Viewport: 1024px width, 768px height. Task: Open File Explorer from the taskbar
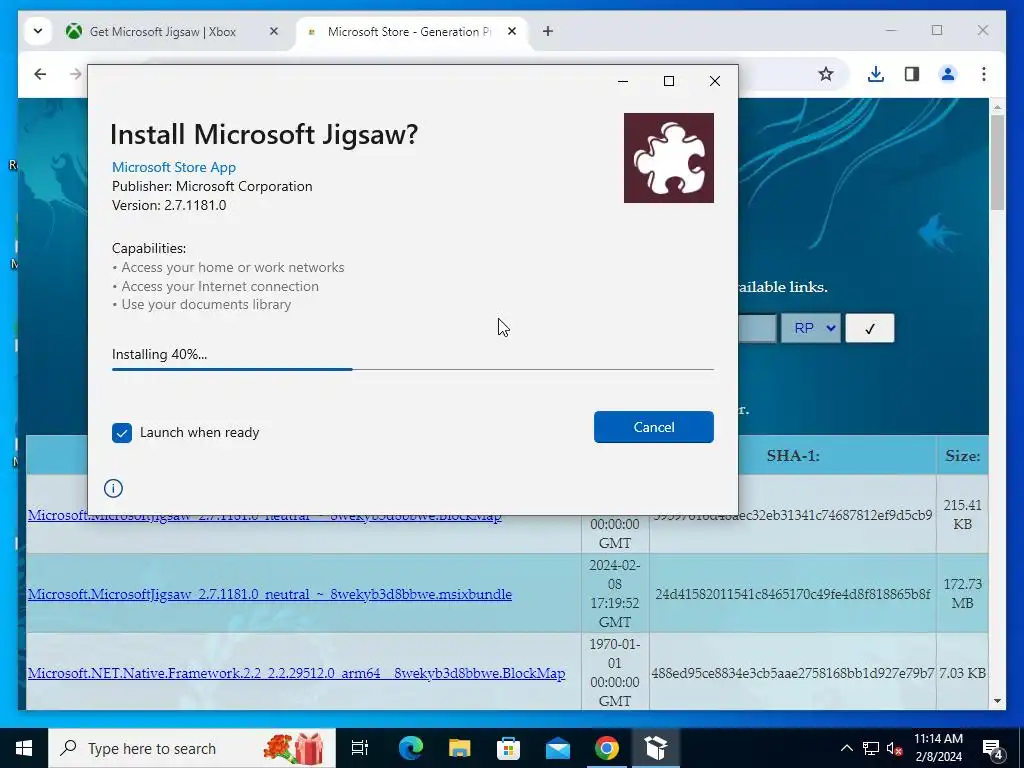click(460, 748)
